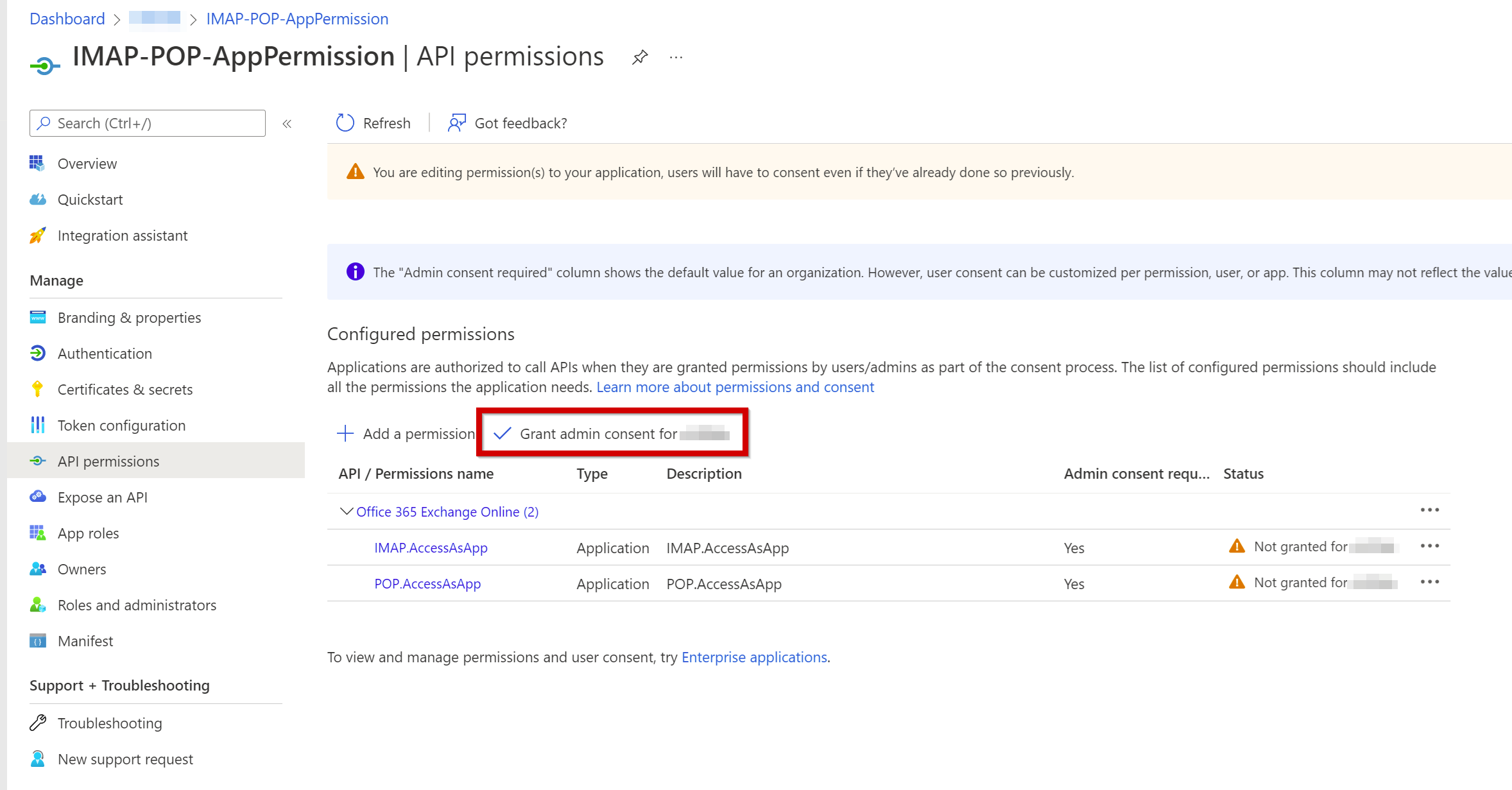Screen dimensions: 1512x790
Task: Click the Expose an API cloud icon
Action: point(37,497)
